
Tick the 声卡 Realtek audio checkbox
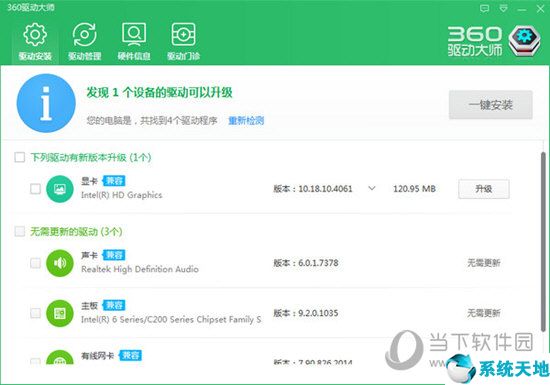[x=35, y=263]
